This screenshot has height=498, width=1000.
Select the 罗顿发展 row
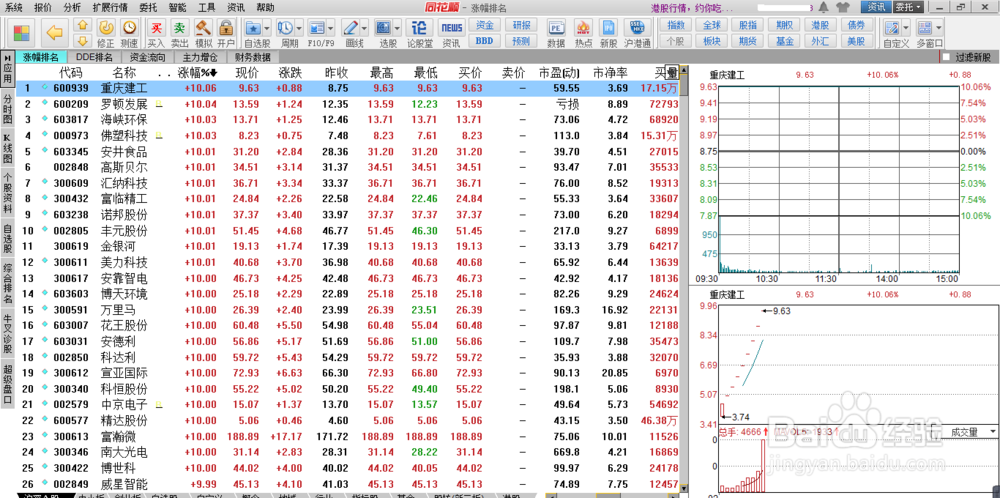point(348,103)
